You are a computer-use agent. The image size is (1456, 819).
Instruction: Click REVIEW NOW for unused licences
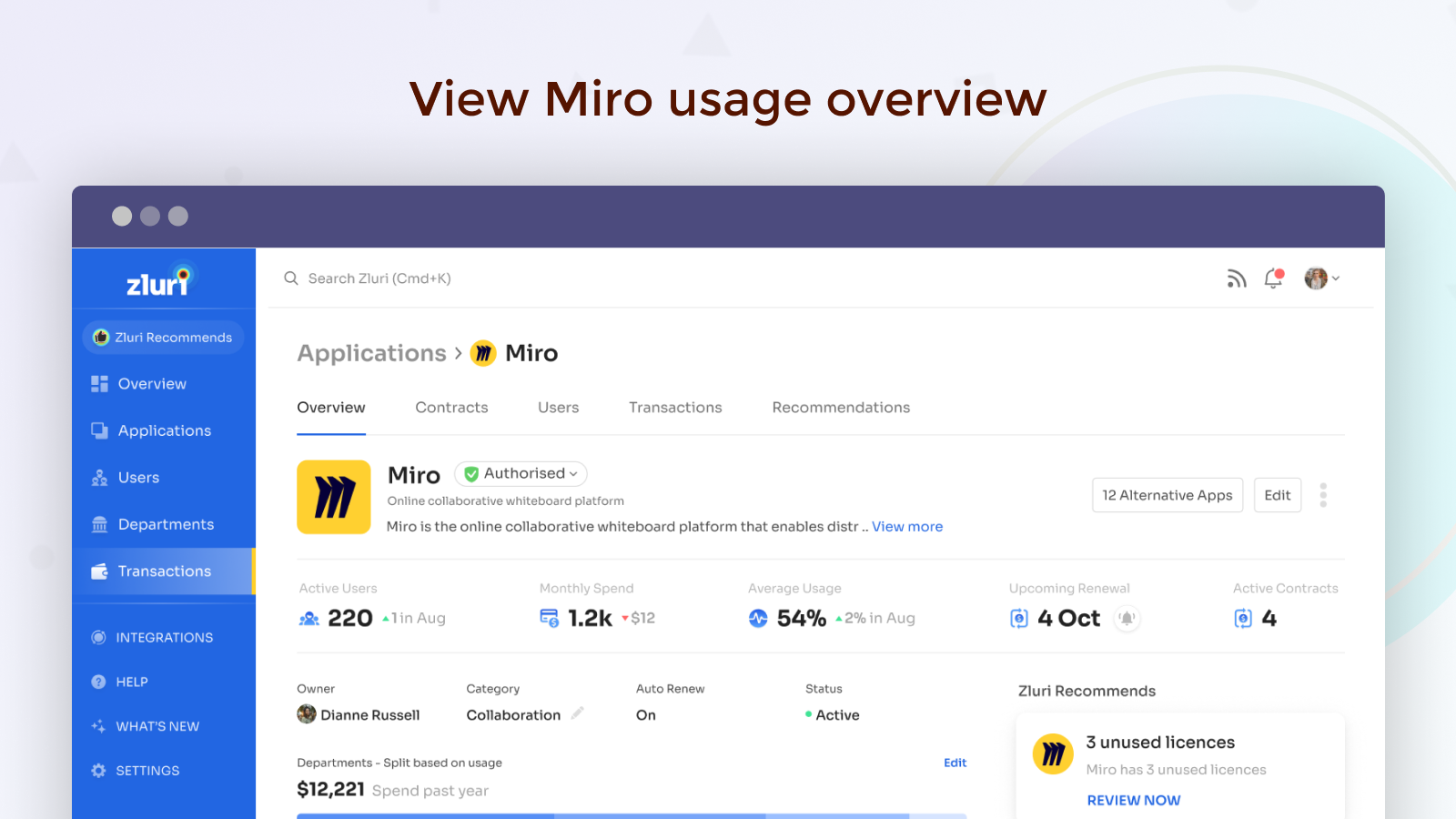(1133, 801)
